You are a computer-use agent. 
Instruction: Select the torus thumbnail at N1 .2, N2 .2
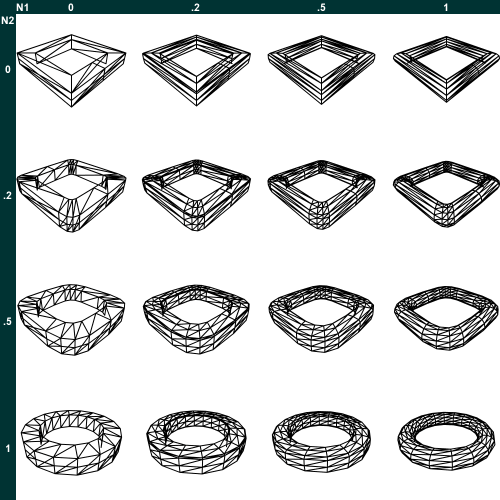click(x=196, y=195)
